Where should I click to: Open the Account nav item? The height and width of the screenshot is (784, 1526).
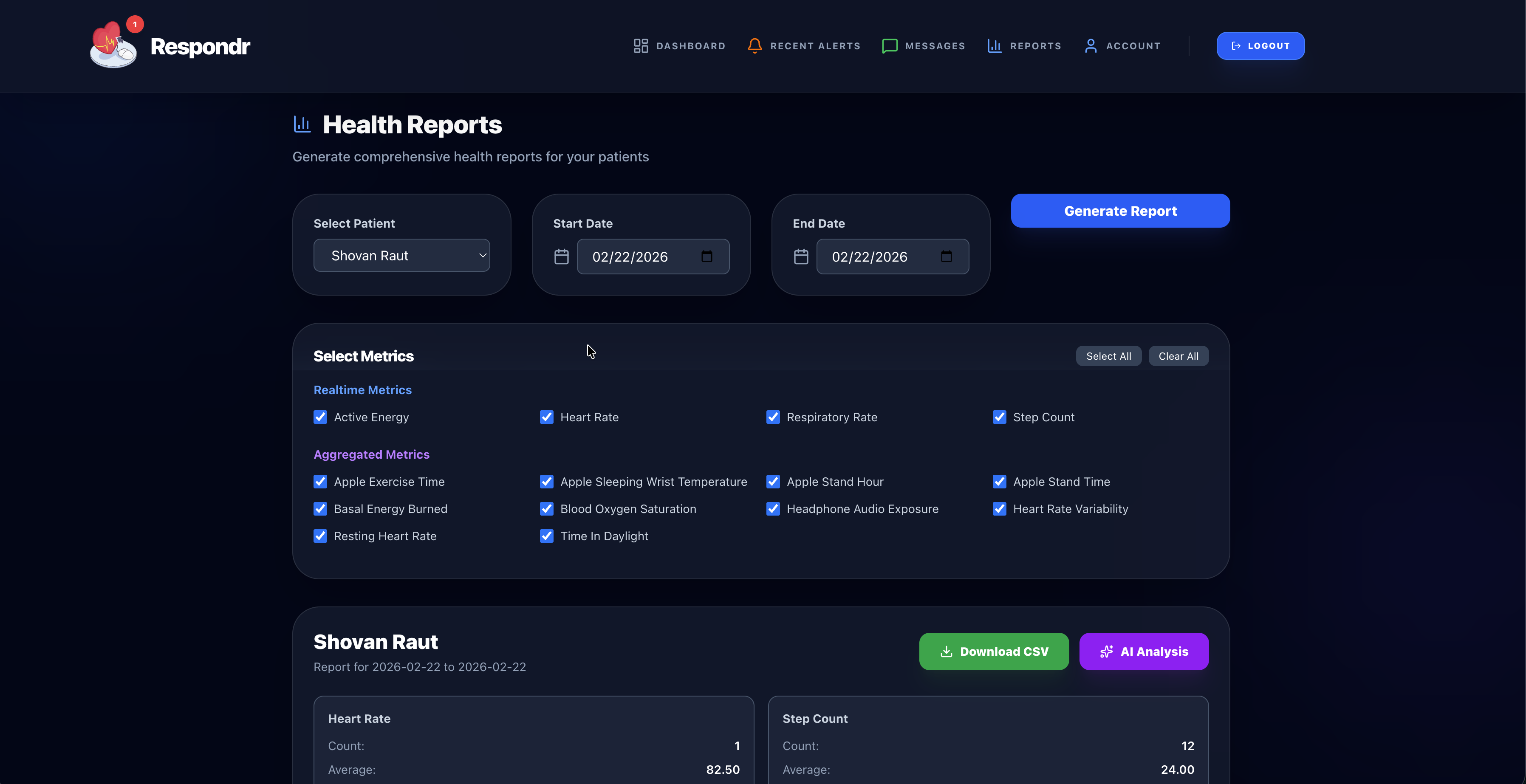point(1133,45)
